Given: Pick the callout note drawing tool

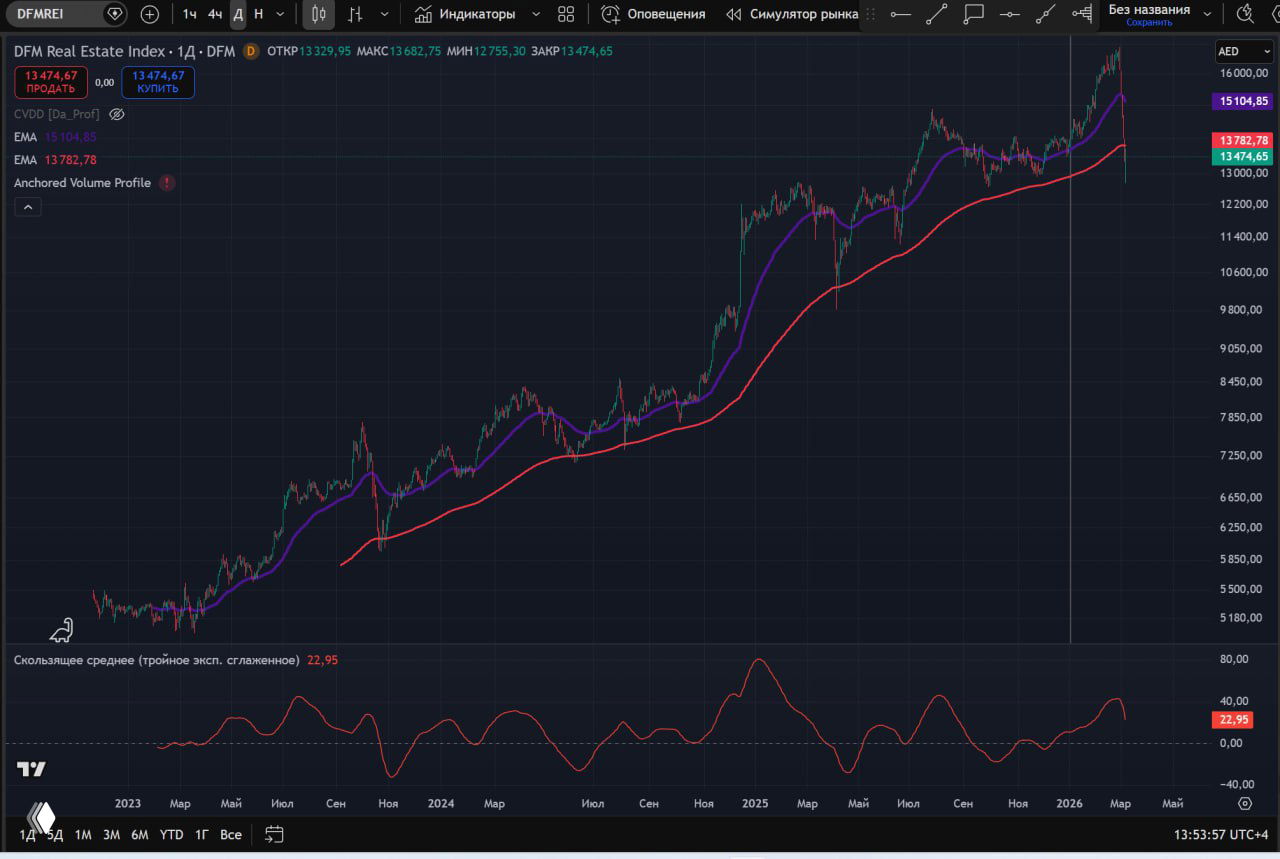Looking at the screenshot, I should (x=973, y=14).
